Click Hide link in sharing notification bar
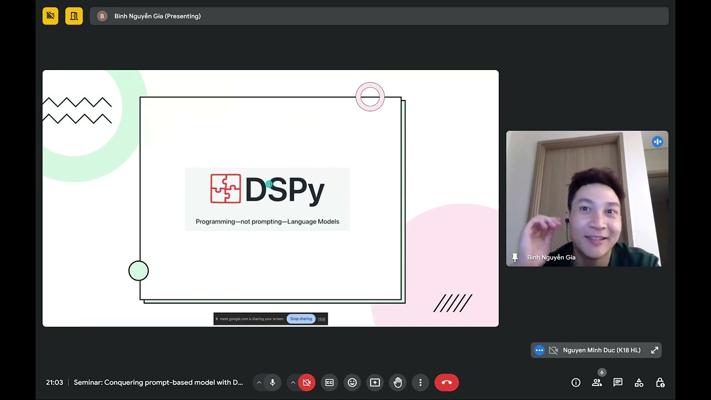The image size is (711, 400). pos(322,319)
